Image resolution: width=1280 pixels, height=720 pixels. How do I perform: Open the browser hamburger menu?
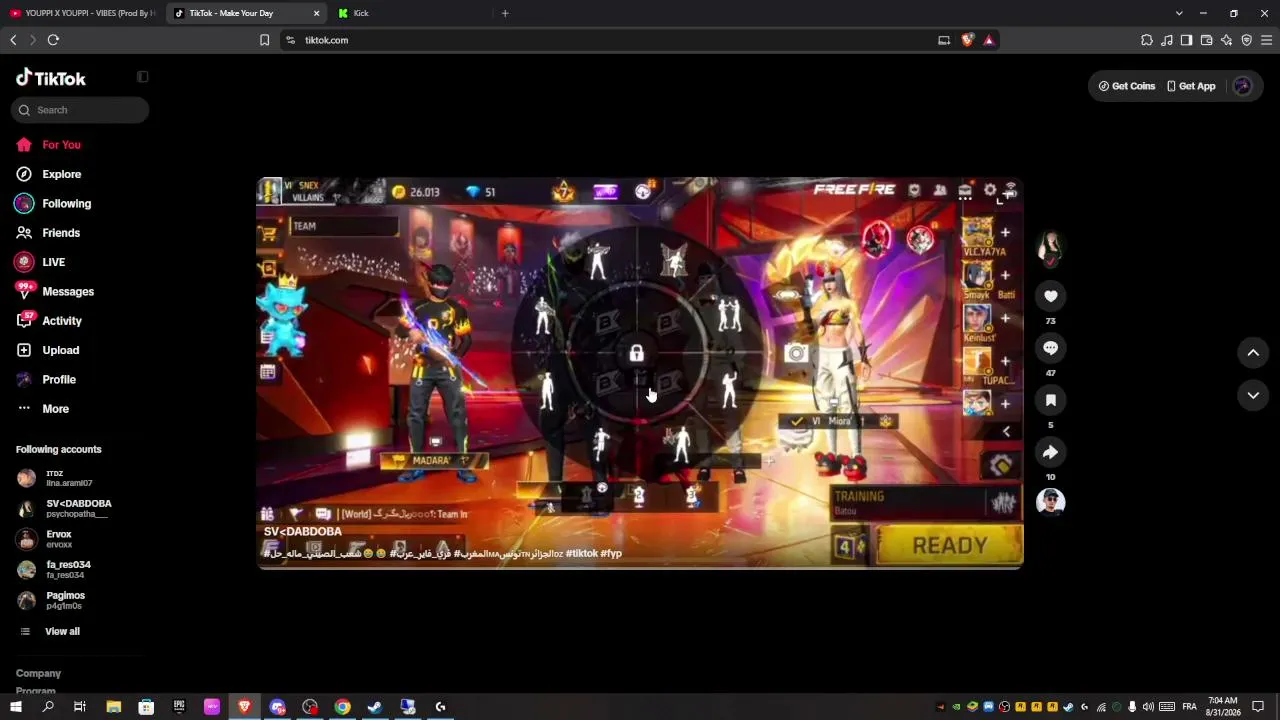[1266, 40]
